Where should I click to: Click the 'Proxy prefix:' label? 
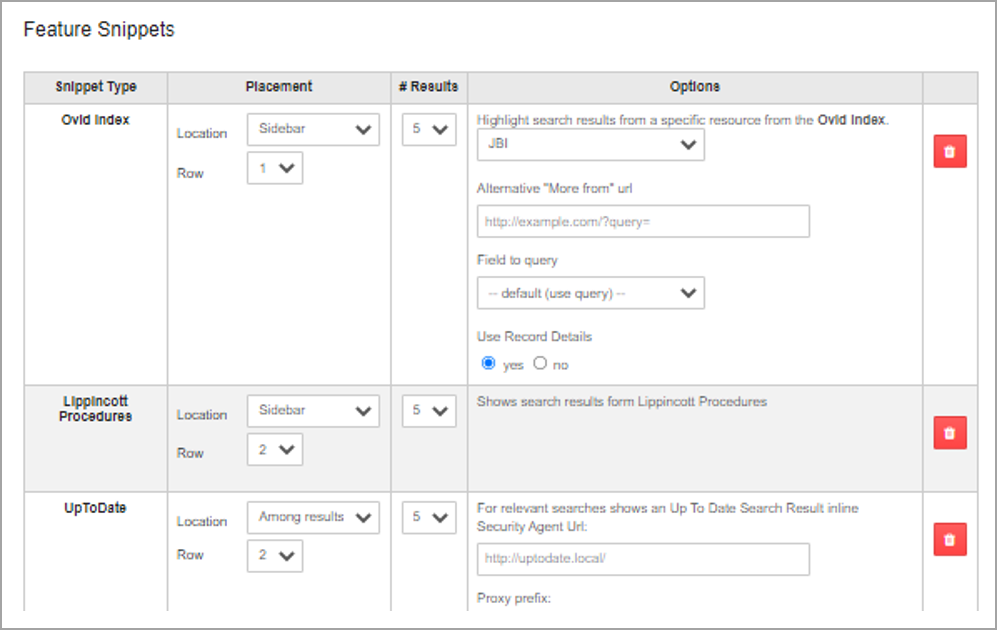tap(514, 598)
